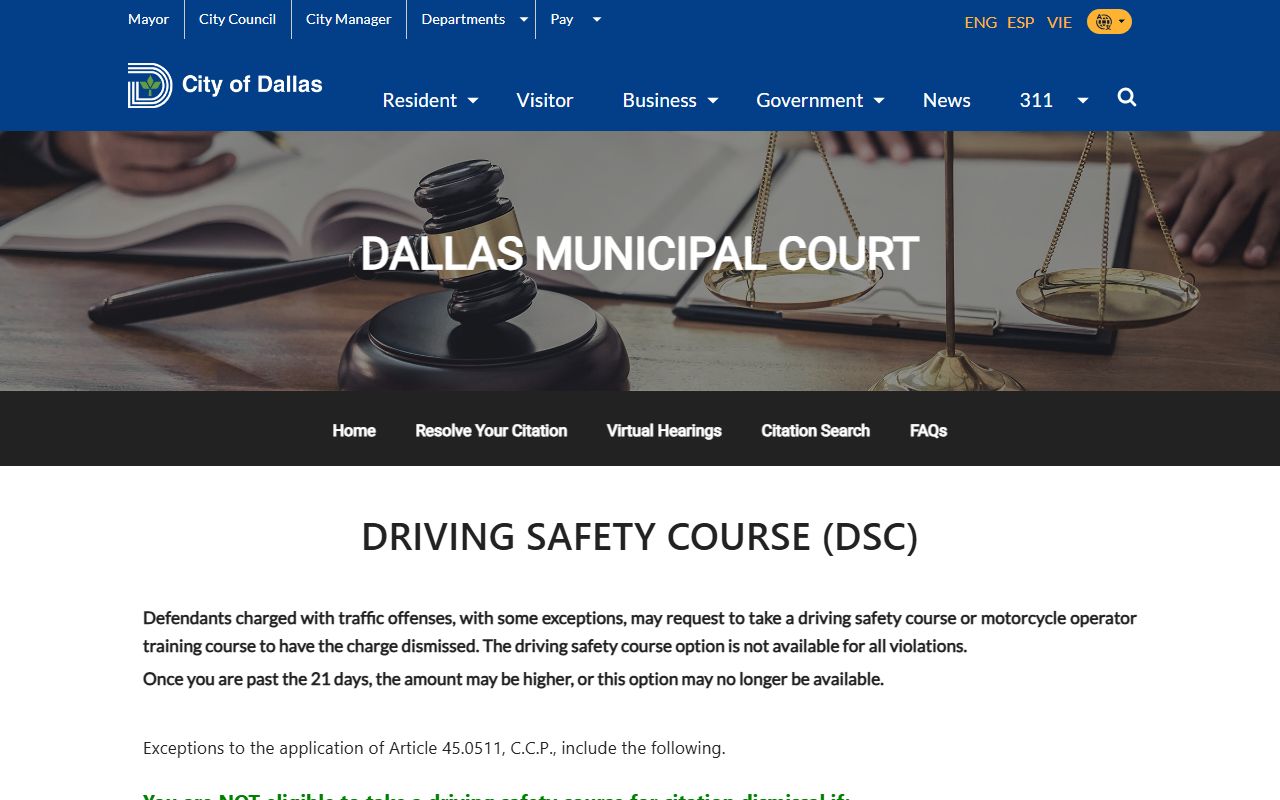Screen dimensions: 1280x800
Task: Open the Pay menu label
Action: point(562,19)
